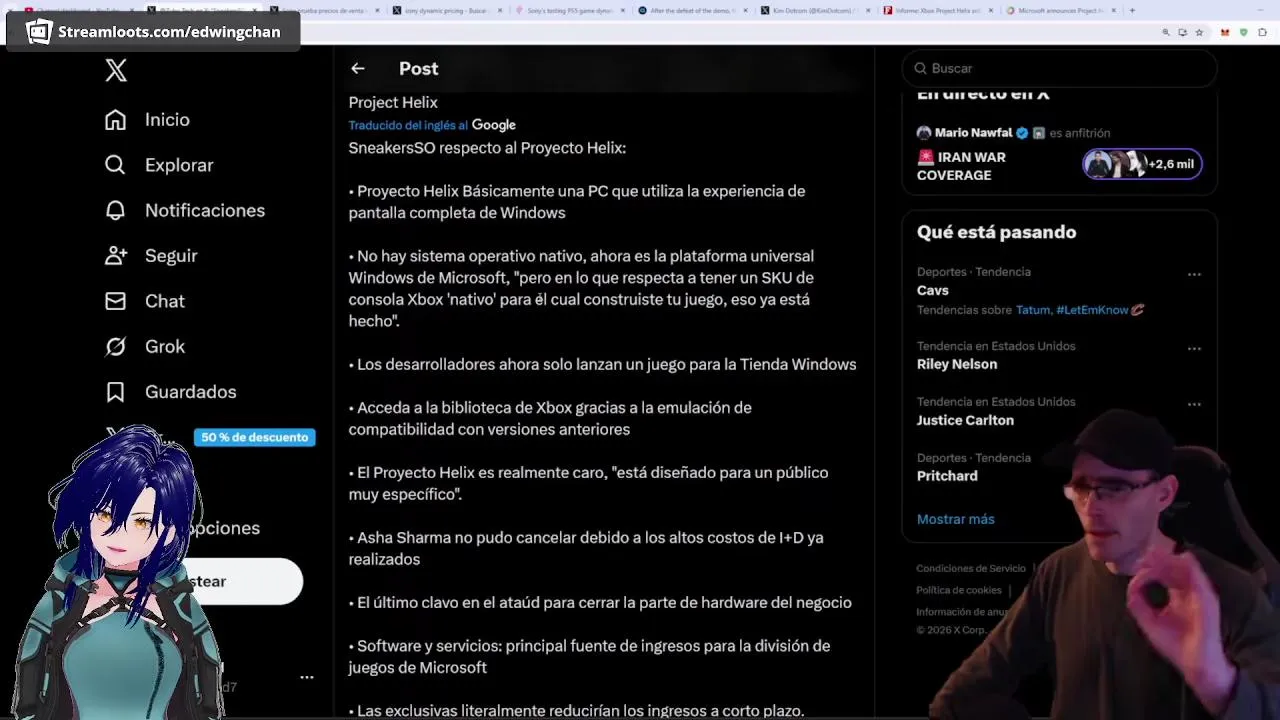Click the account options three-dots menu
1280x720 pixels.
click(307, 677)
